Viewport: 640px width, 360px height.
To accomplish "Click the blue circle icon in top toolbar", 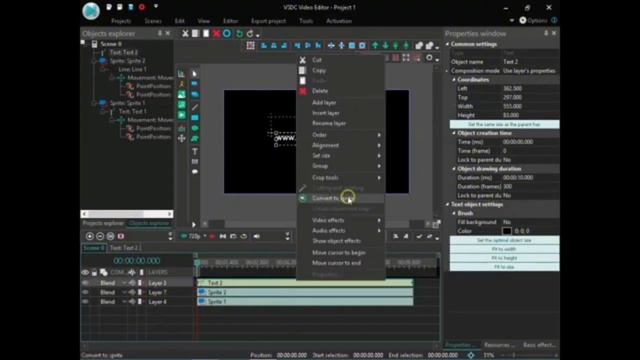I will click(227, 33).
